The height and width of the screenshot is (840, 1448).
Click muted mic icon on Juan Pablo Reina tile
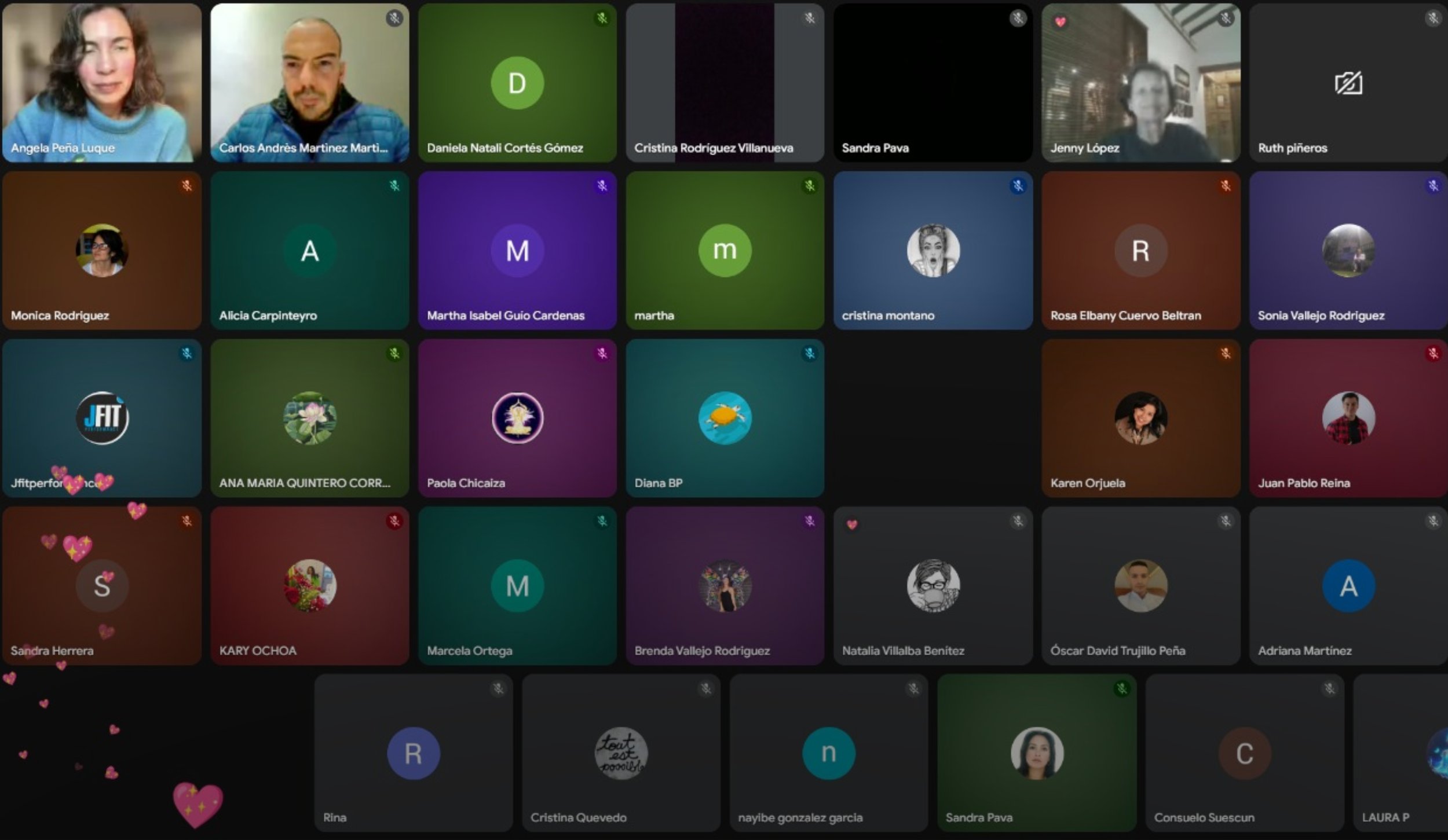coord(1433,353)
